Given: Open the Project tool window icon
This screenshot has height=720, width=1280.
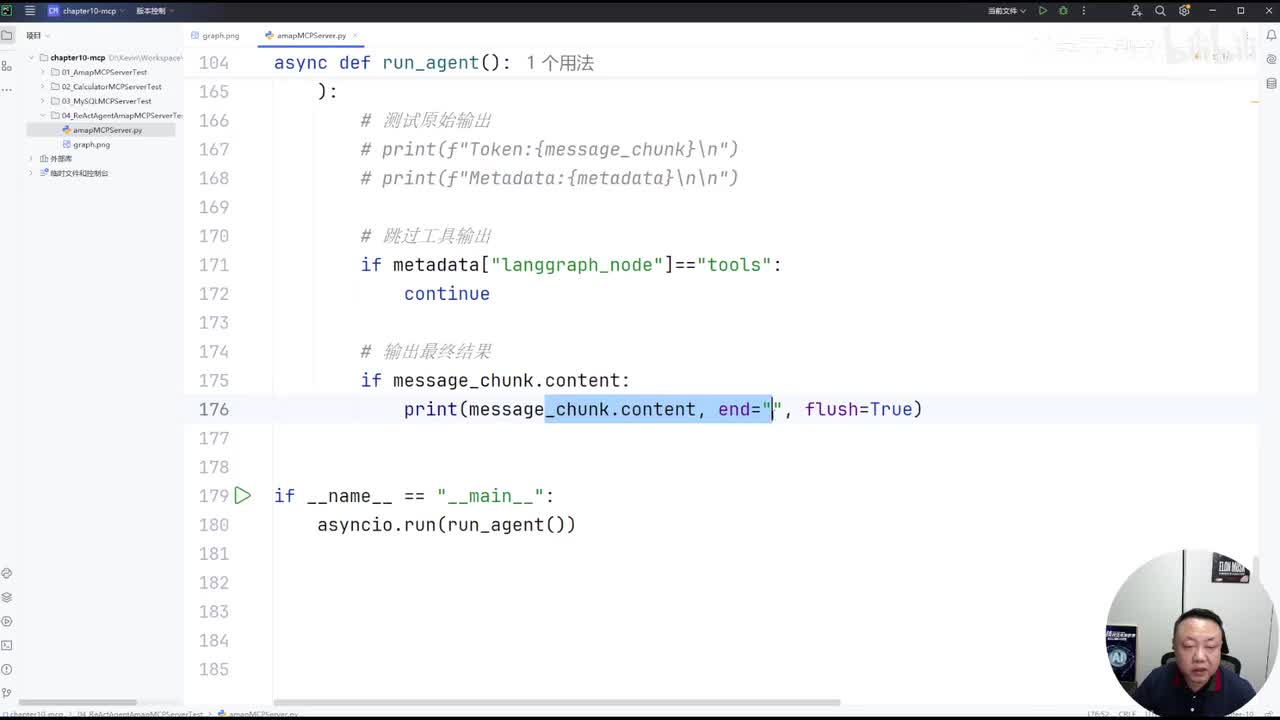Looking at the screenshot, I should click(x=7, y=35).
